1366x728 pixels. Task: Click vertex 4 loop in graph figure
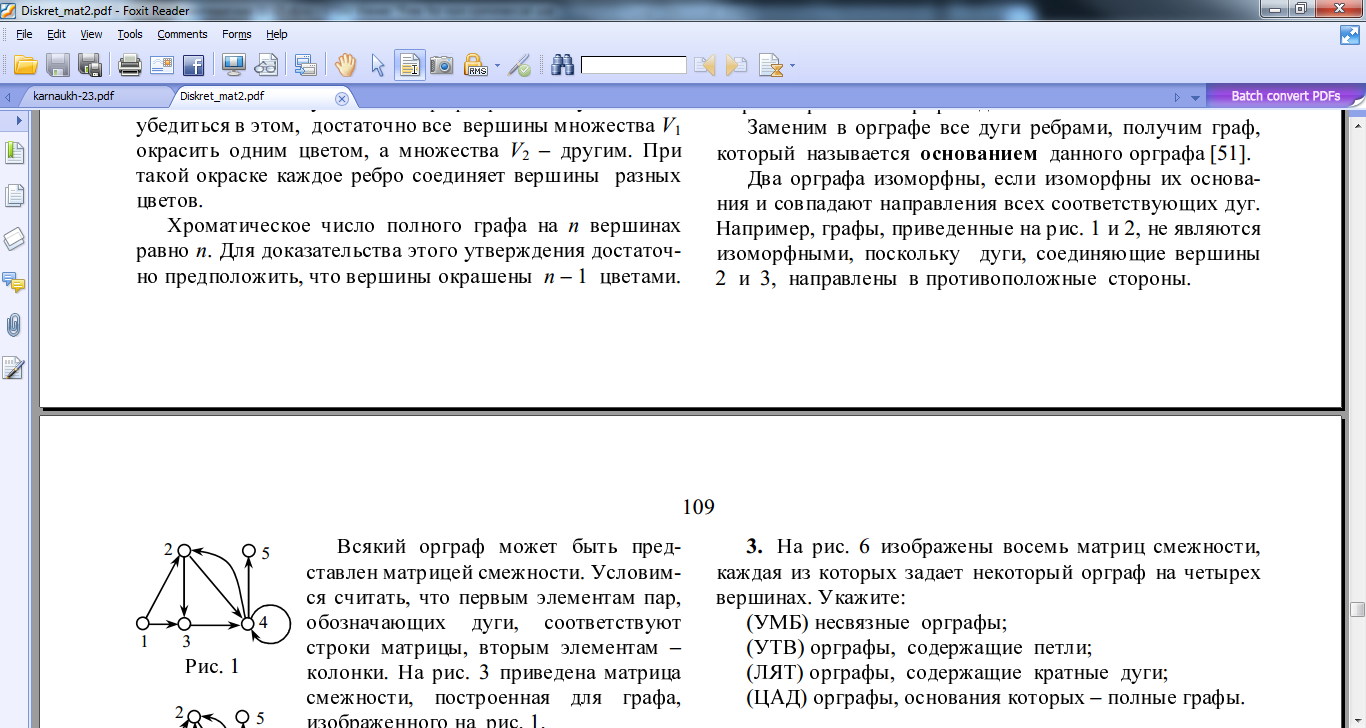click(x=270, y=623)
